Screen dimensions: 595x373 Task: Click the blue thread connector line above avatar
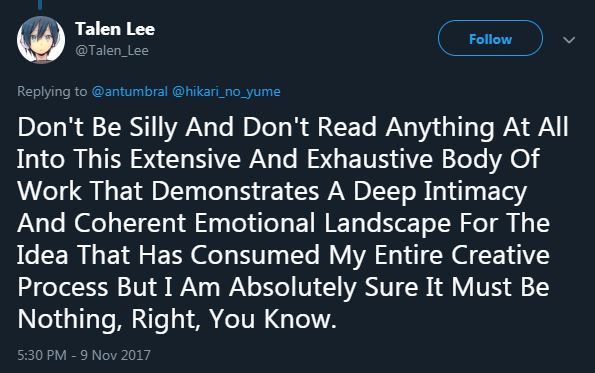[x=40, y=5]
